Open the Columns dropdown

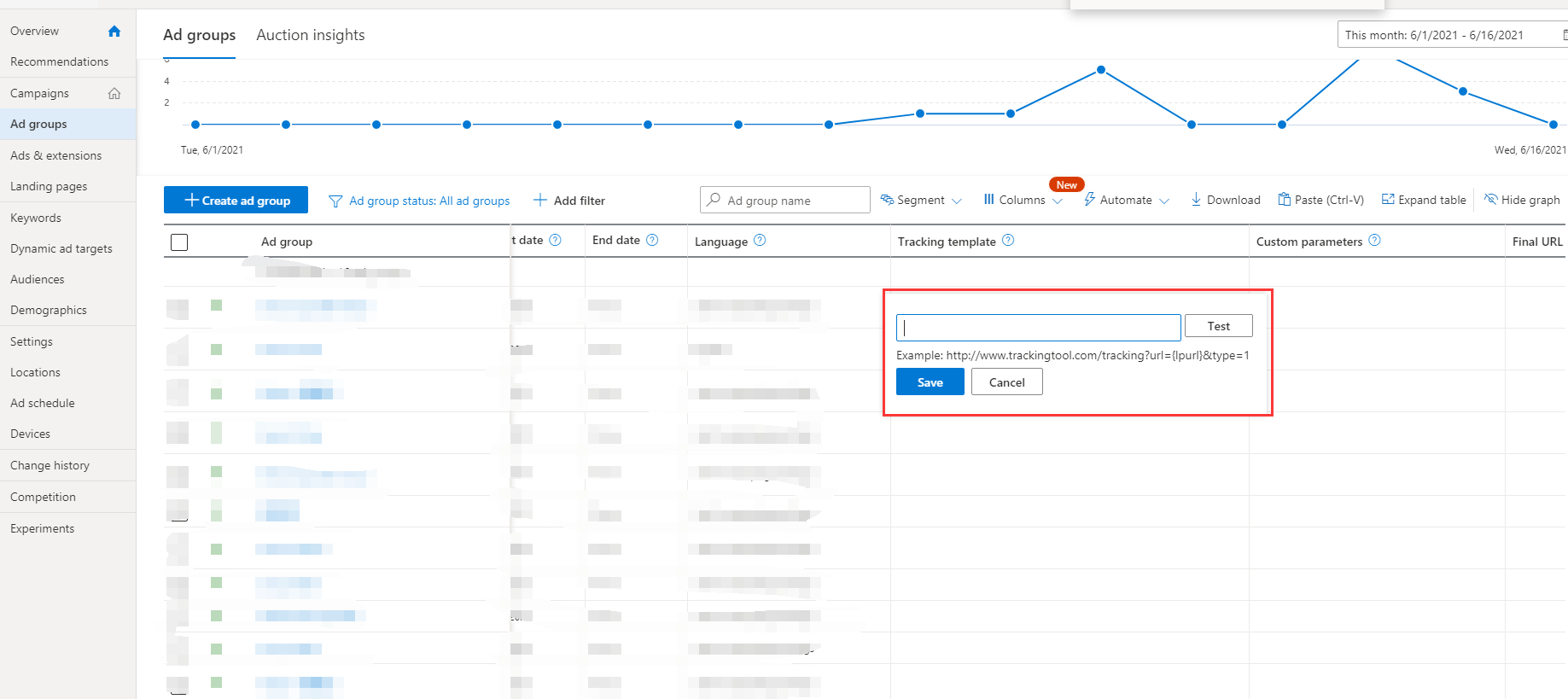pyautogui.click(x=1023, y=200)
